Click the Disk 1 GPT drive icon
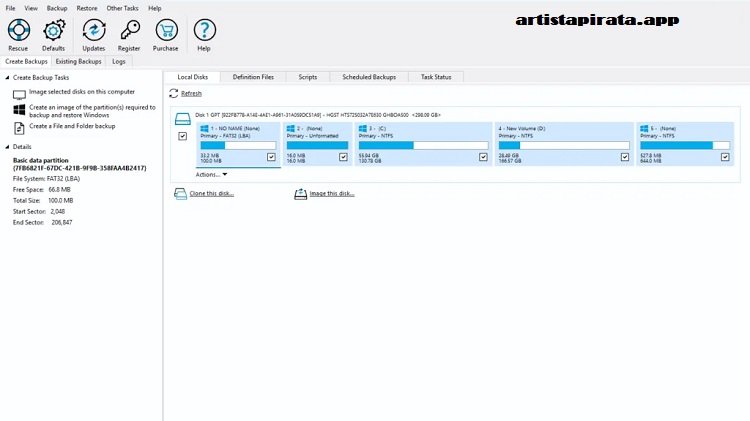The width and height of the screenshot is (750, 421). (183, 119)
